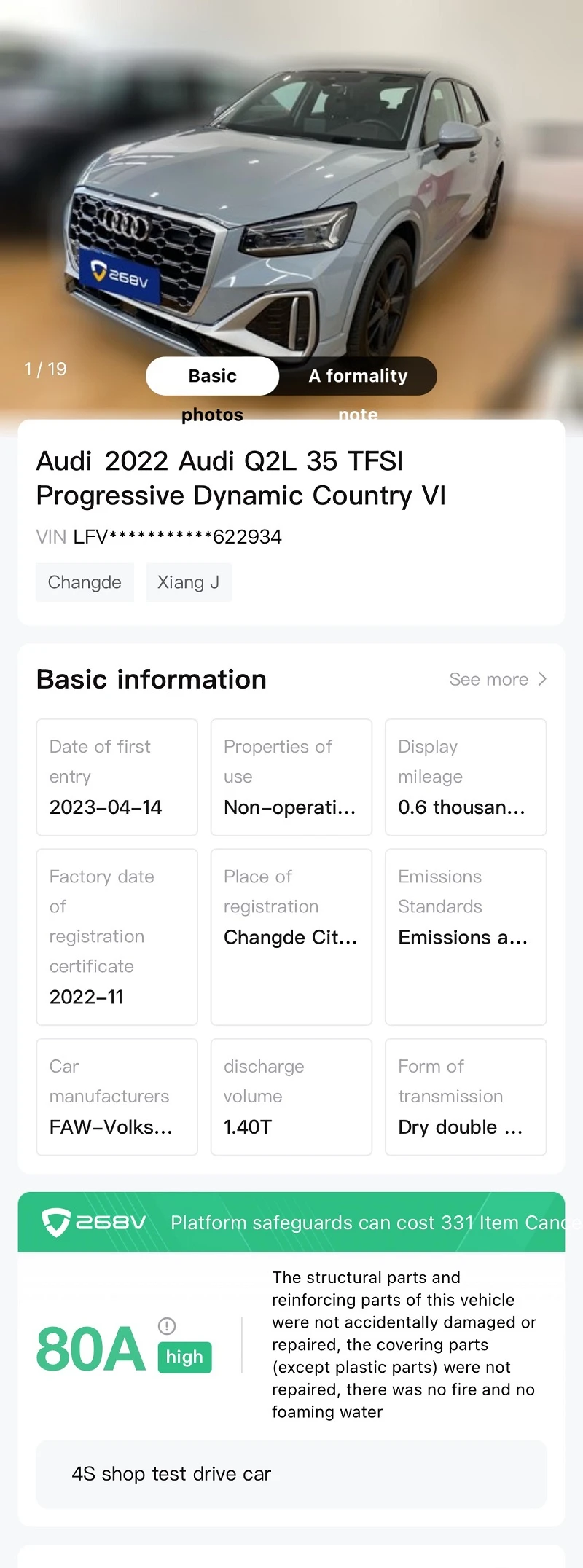Tap the 1 / 19 photo counter
Viewport: 583px width, 1568px height.
45,369
